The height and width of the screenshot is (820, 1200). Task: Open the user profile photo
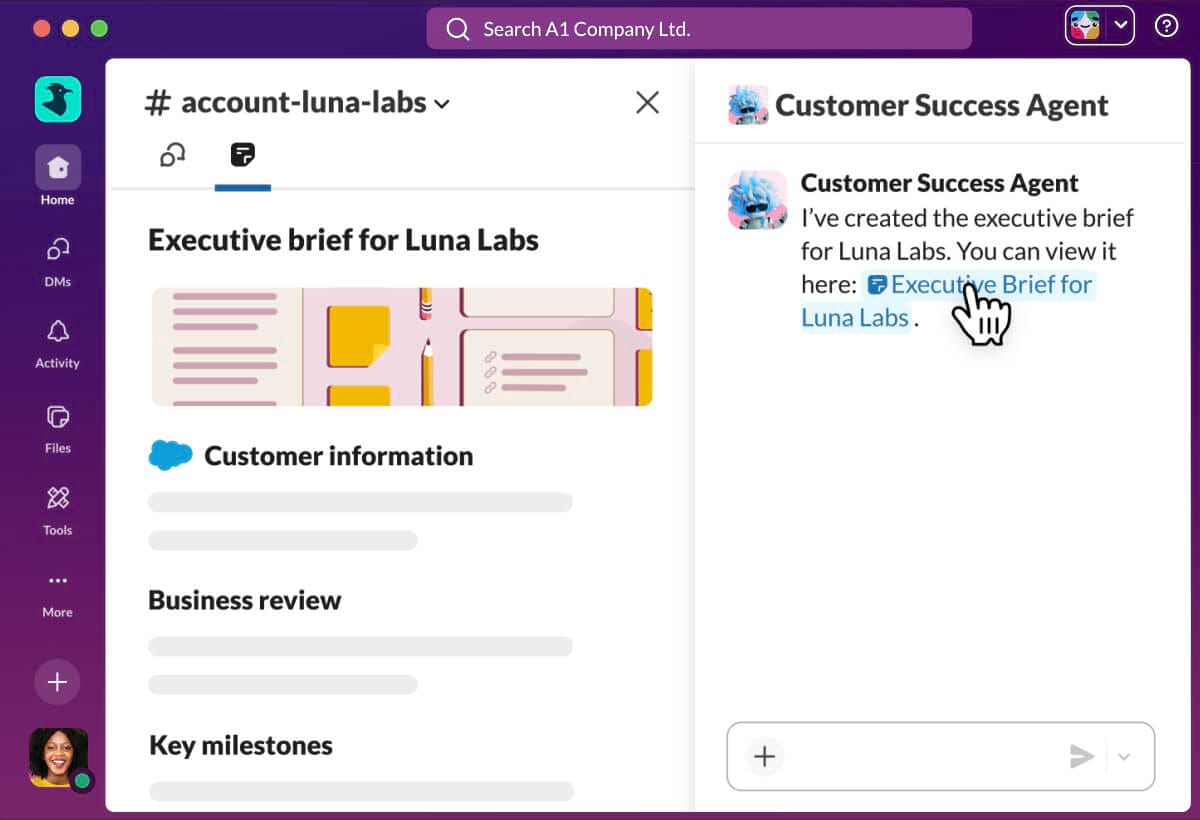pos(59,757)
